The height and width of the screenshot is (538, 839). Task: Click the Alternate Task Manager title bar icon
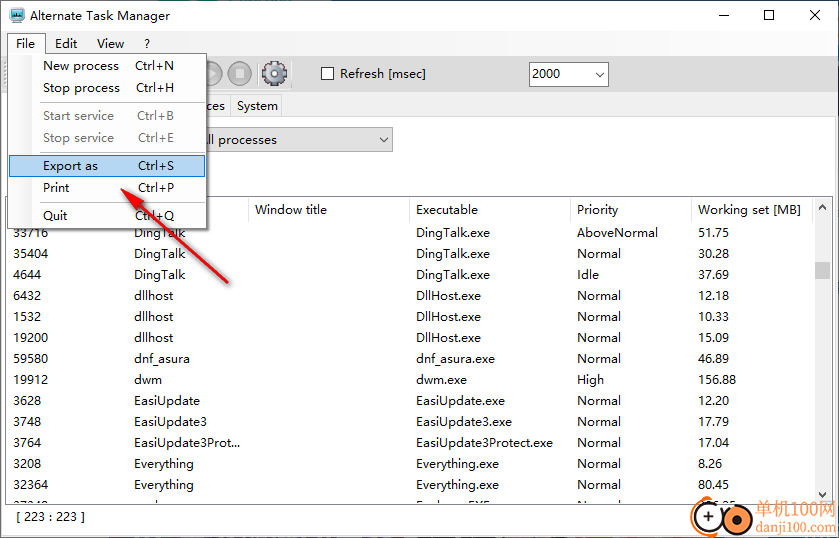click(x=17, y=16)
